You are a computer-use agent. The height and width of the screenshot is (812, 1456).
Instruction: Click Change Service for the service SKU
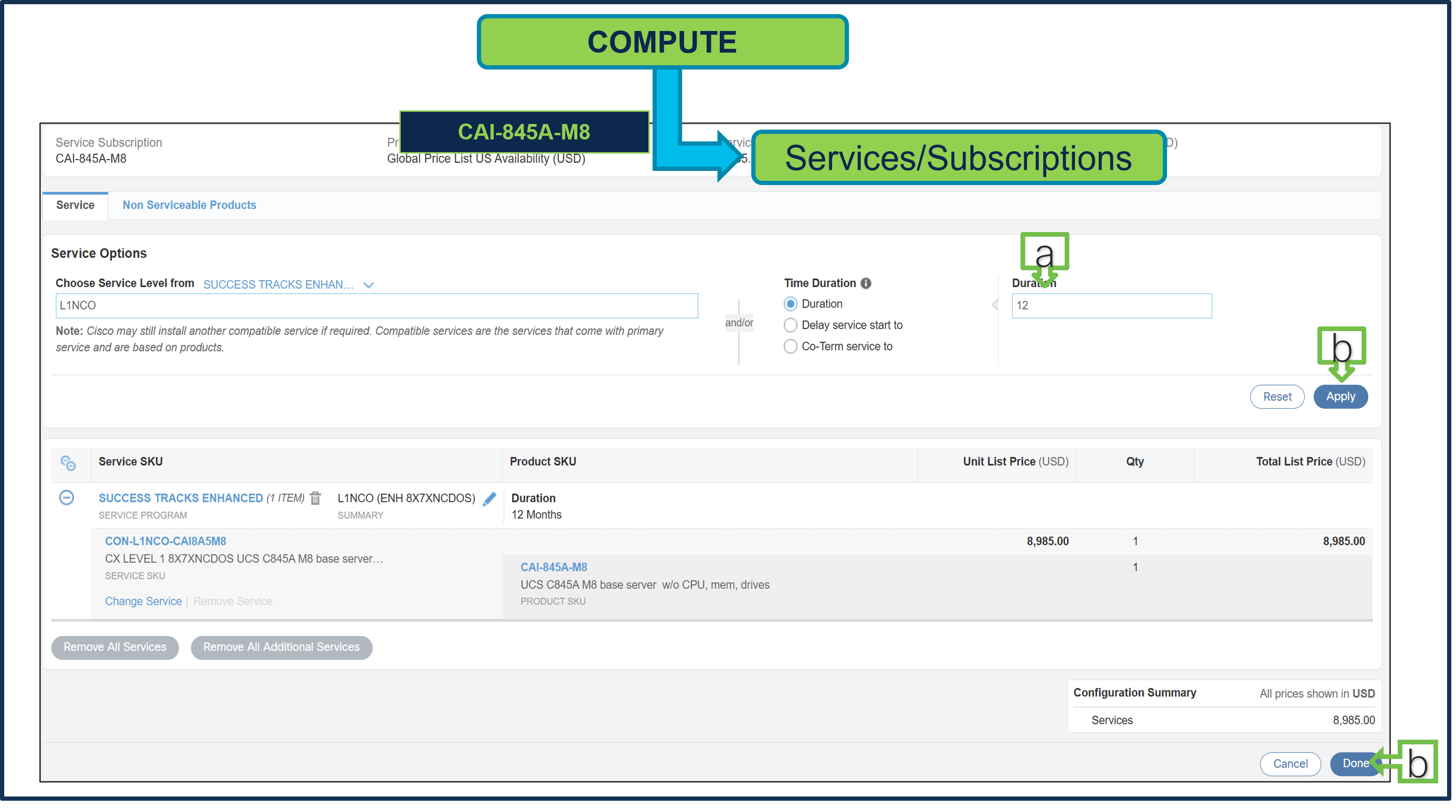point(143,601)
